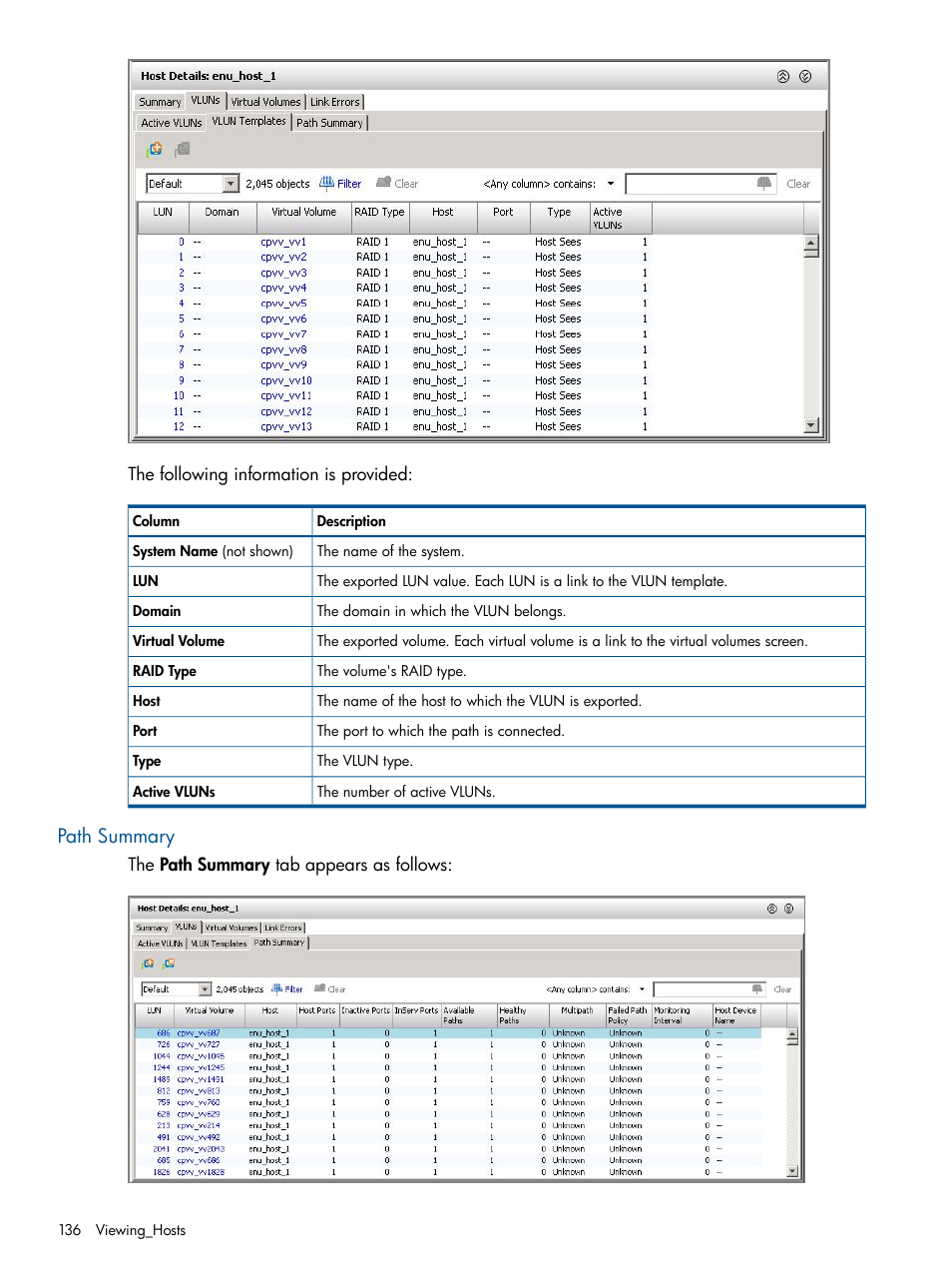Open cpvv_vv7 virtual volume link
The height and width of the screenshot is (1269, 952).
pyautogui.click(x=283, y=334)
